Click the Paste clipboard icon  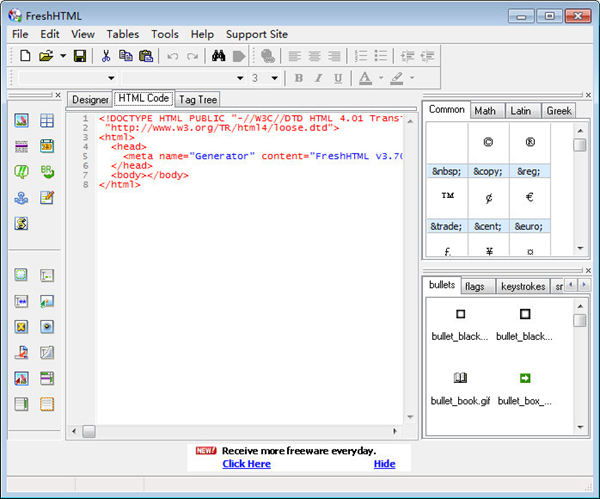(146, 56)
